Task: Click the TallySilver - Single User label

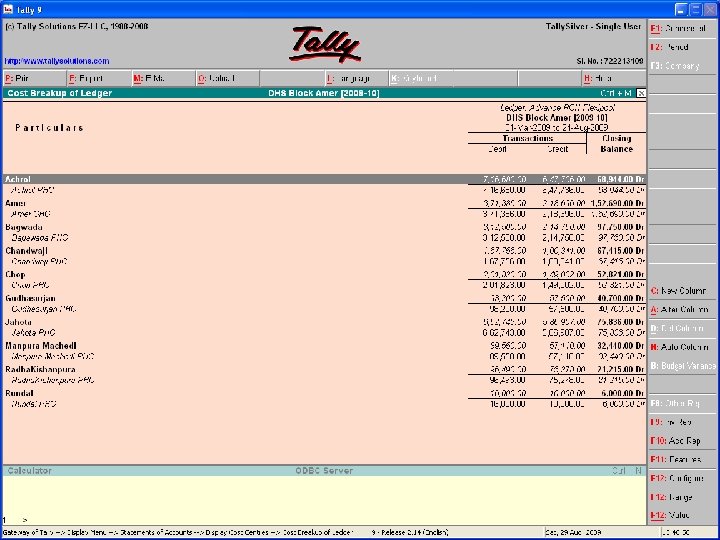Action: tap(593, 27)
